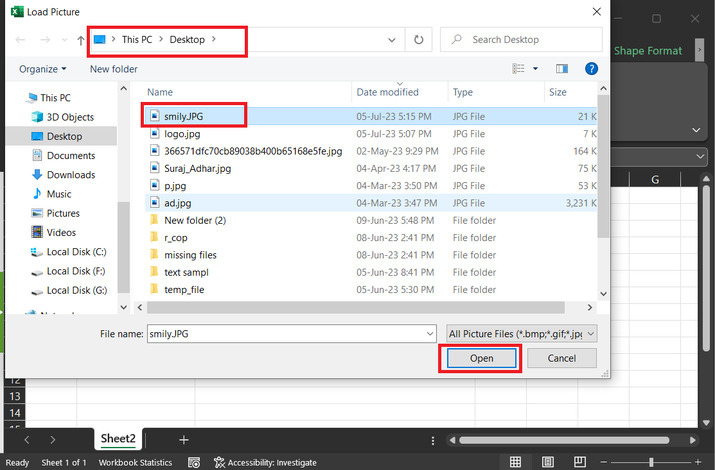The width and height of the screenshot is (715, 470).
Task: Open the view options dropdown arrow
Action: point(535,69)
